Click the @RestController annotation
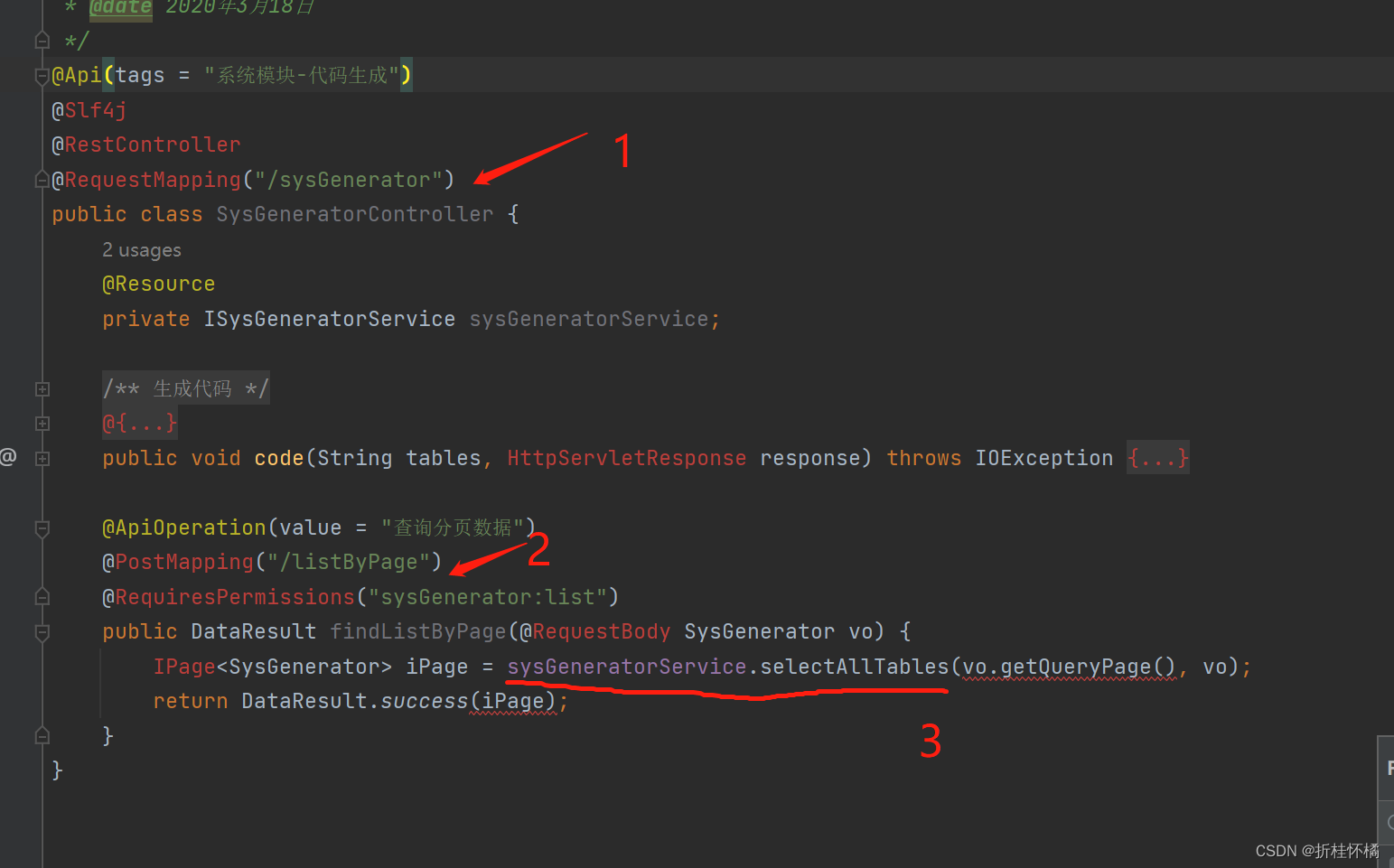This screenshot has height=868, width=1394. [146, 145]
